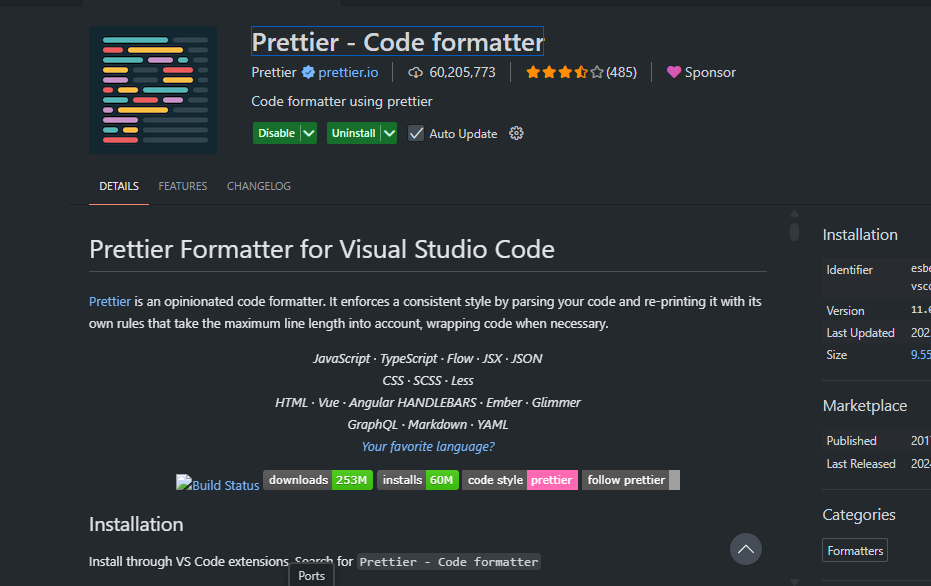This screenshot has width=931, height=586.
Task: Open the Disable dropdown arrow
Action: pos(309,133)
